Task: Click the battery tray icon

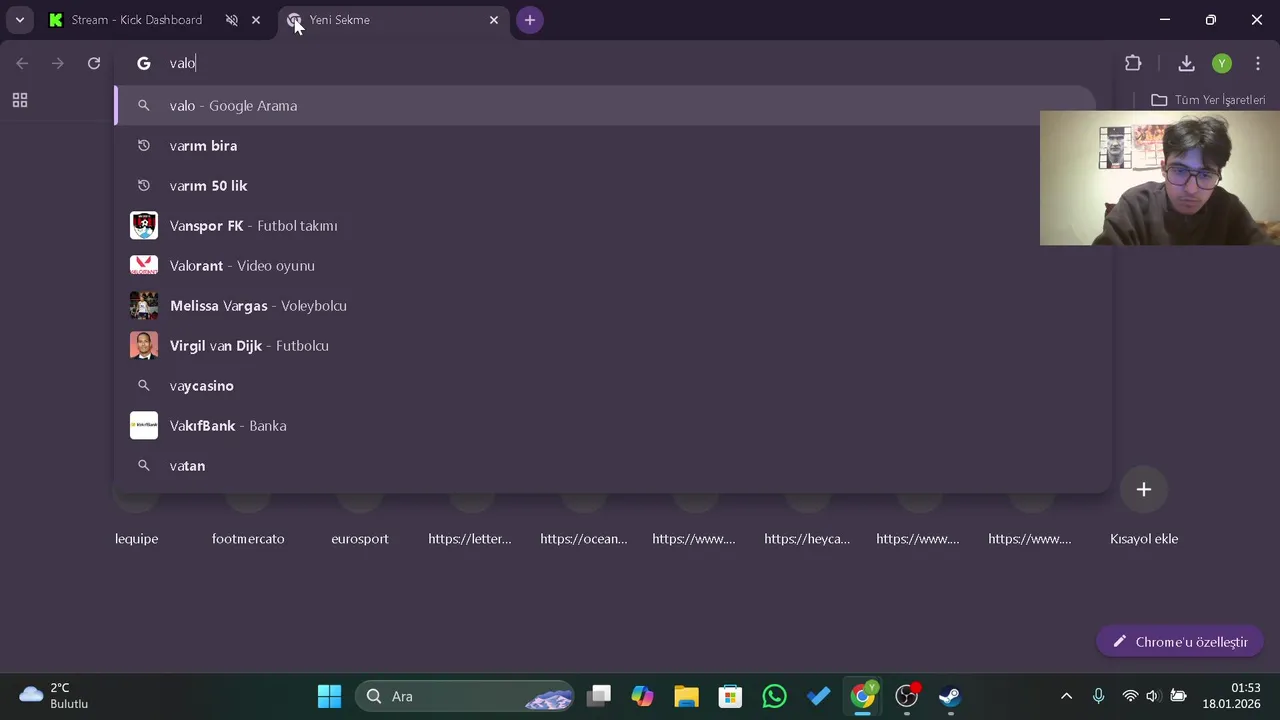Action: click(x=1178, y=696)
